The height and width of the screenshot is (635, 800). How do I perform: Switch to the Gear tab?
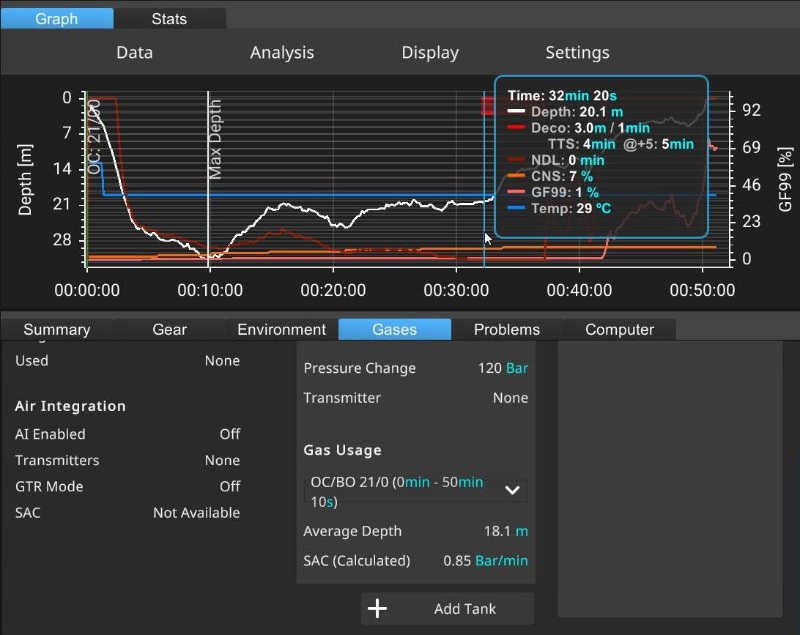point(169,329)
